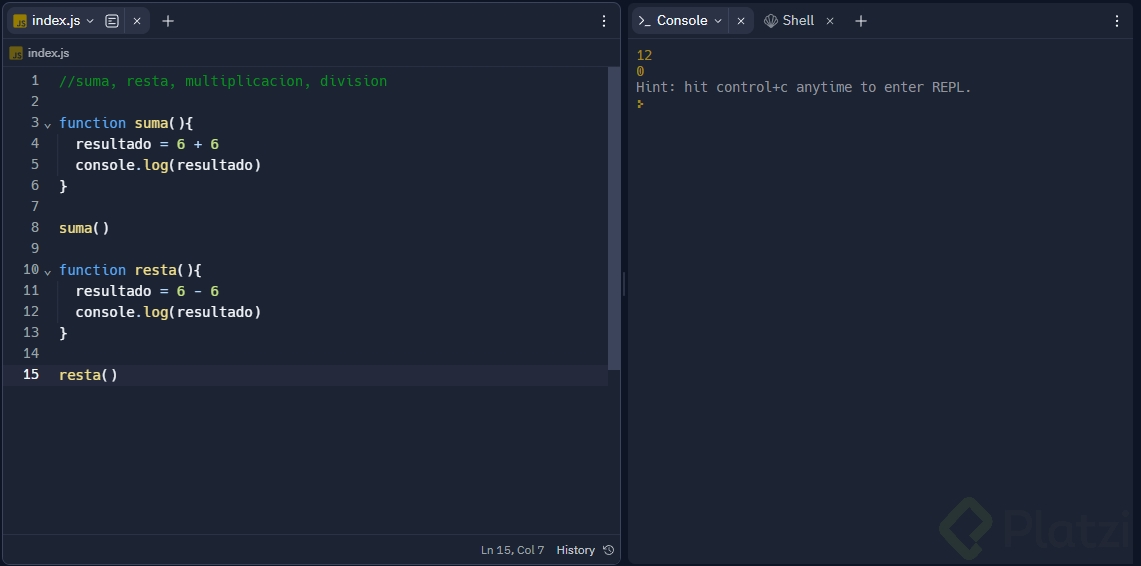The width and height of the screenshot is (1141, 566).
Task: Close the index.js tab
Action: pos(137,21)
